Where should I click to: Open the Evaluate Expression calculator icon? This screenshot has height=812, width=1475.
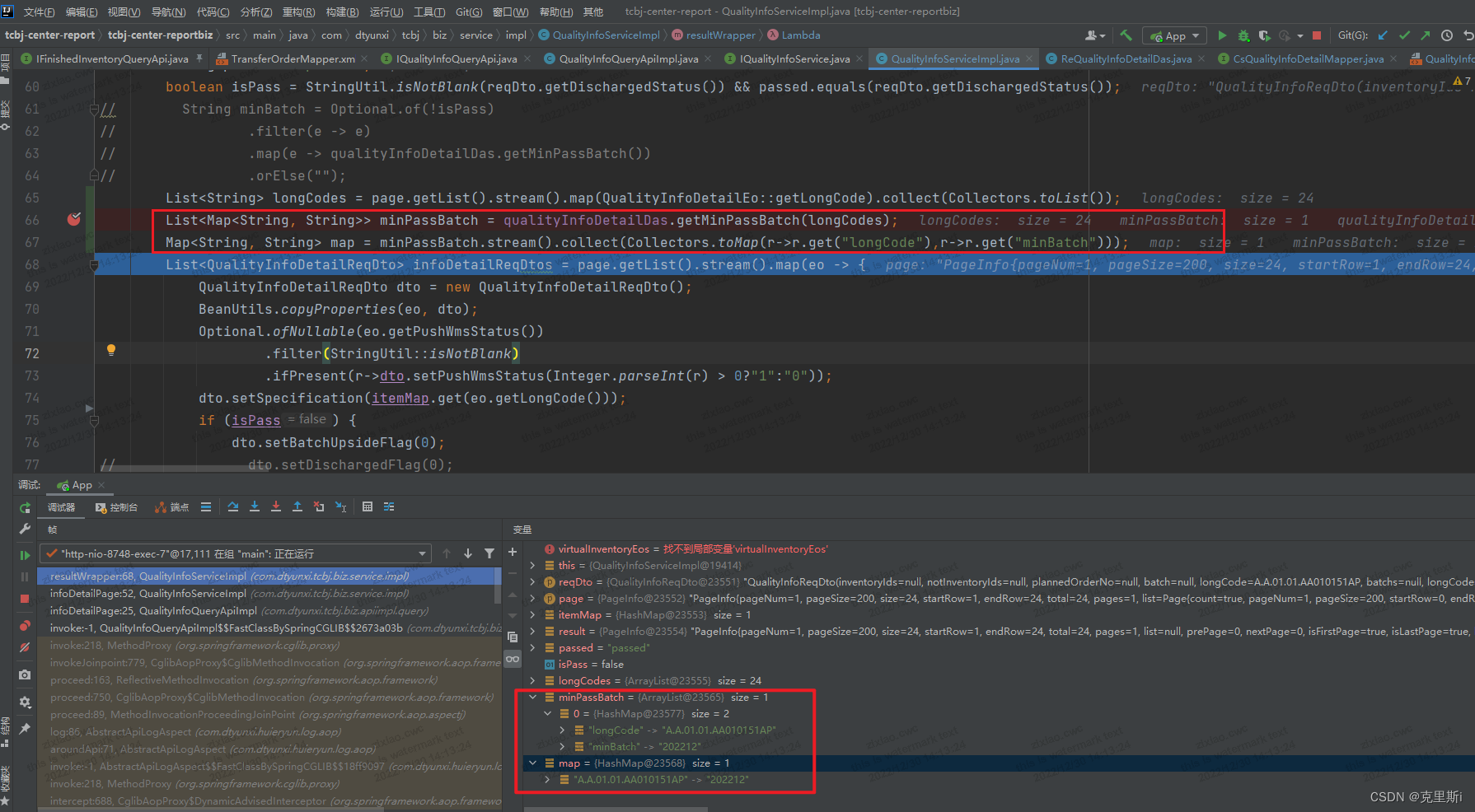click(x=368, y=506)
